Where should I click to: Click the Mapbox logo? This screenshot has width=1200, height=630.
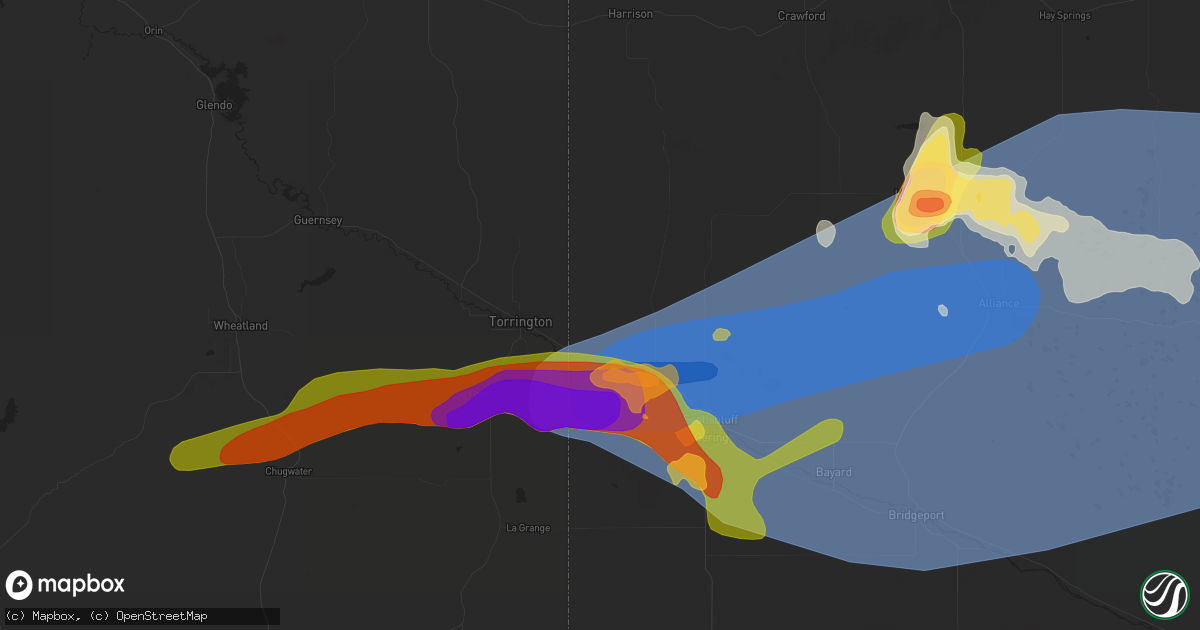point(65,585)
